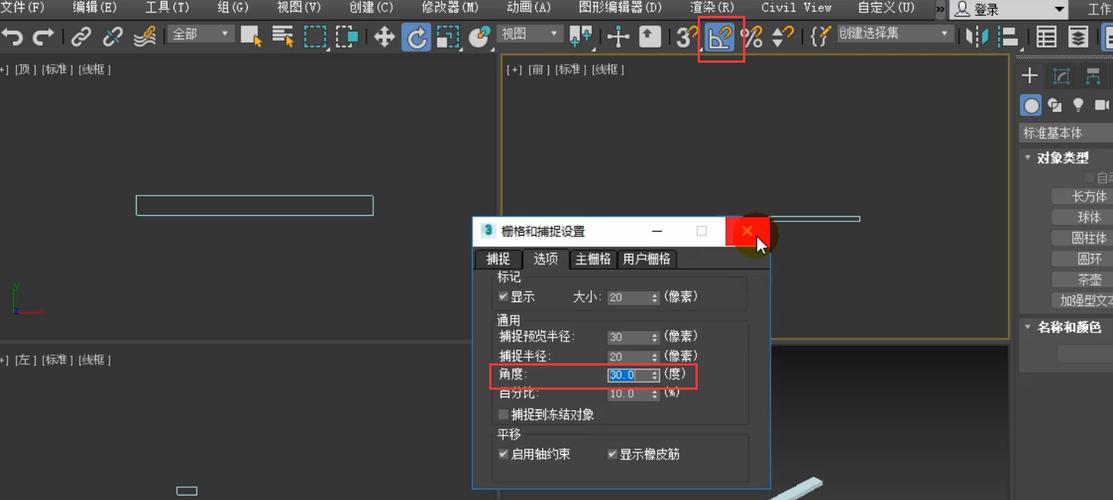Select the Select Object tool
The image size is (1113, 500).
(251, 37)
